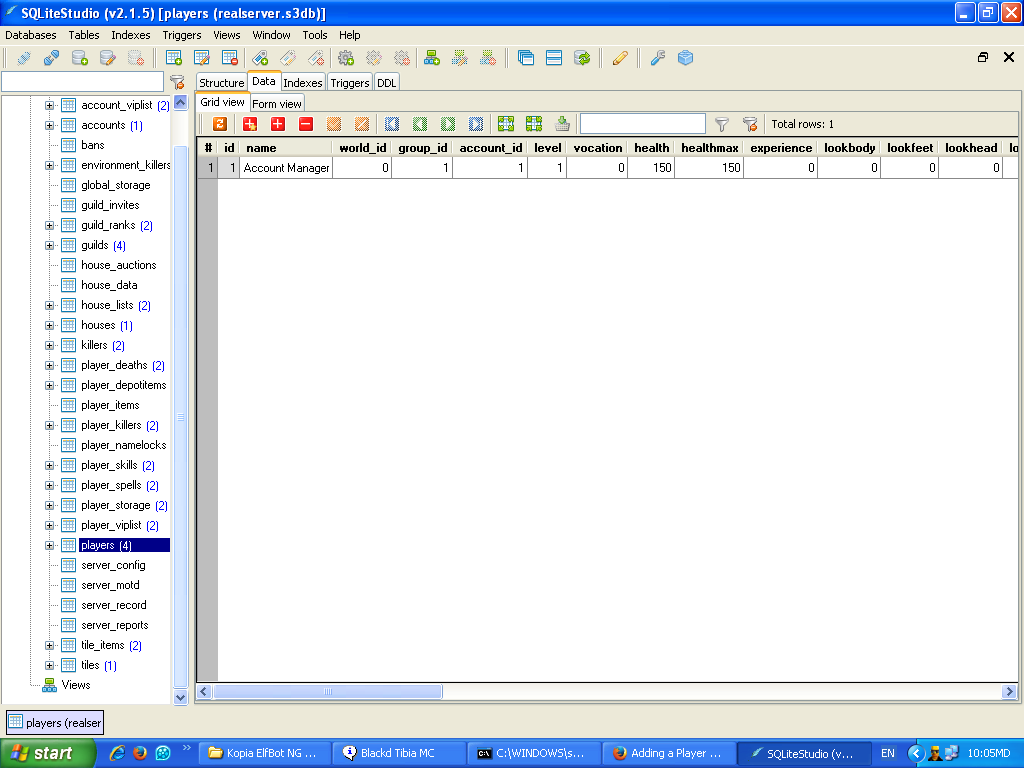Image resolution: width=1024 pixels, height=768 pixels.
Task: Select the server_config table
Action: point(113,566)
